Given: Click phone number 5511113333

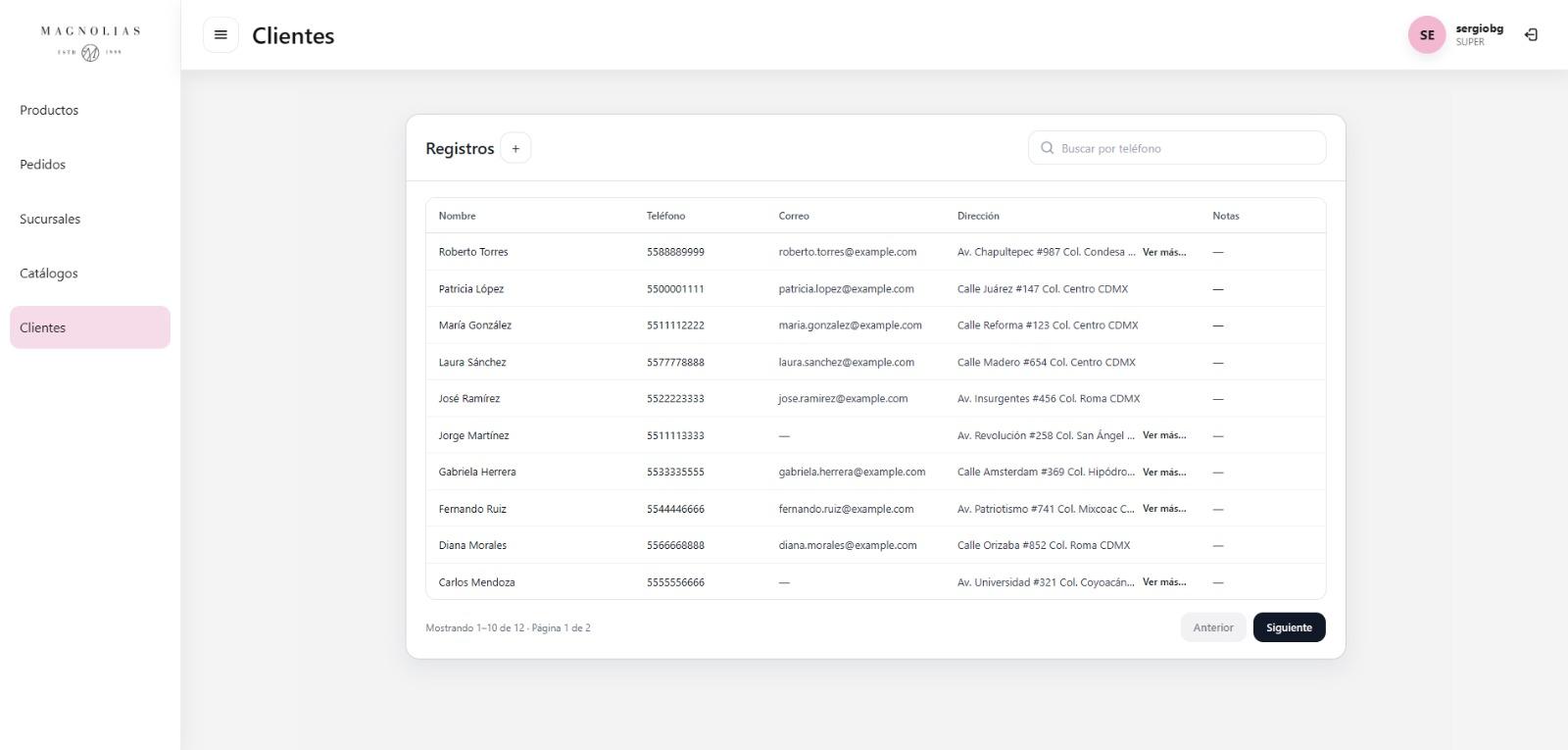Looking at the screenshot, I should [675, 435].
